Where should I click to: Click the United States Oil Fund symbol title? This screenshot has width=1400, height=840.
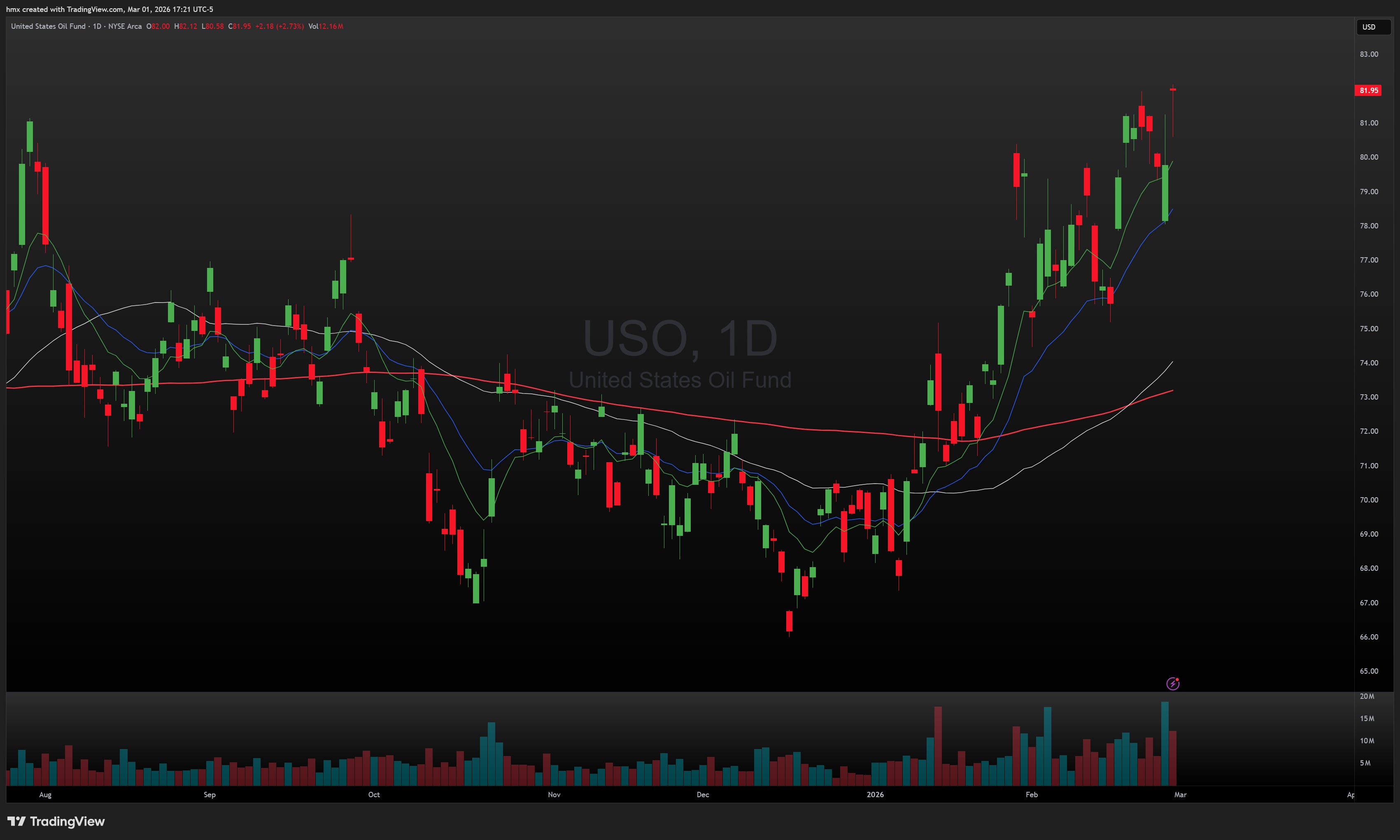(48, 26)
